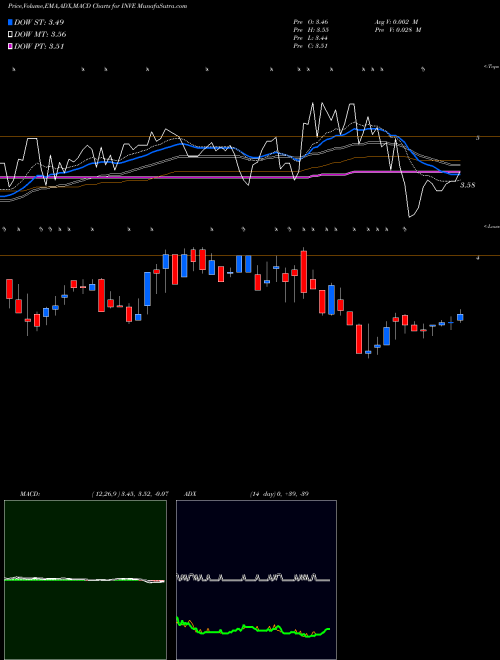
Task: Click the '3.58' price label on EMA chart
Action: tap(467, 185)
